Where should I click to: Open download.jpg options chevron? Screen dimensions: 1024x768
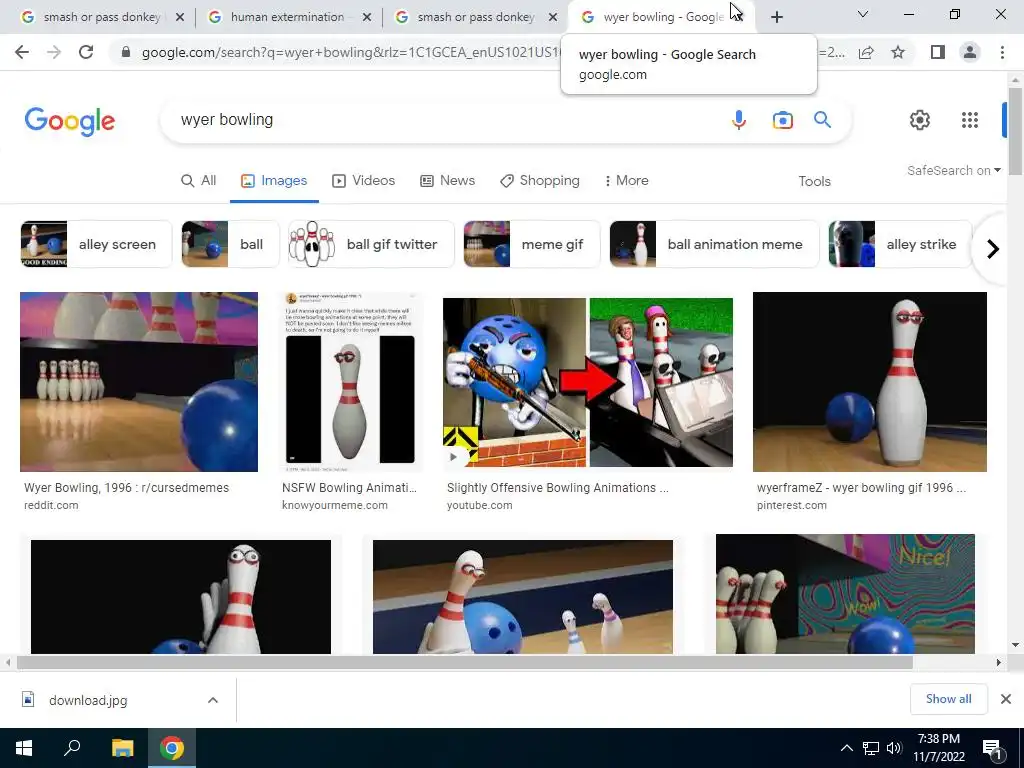213,700
